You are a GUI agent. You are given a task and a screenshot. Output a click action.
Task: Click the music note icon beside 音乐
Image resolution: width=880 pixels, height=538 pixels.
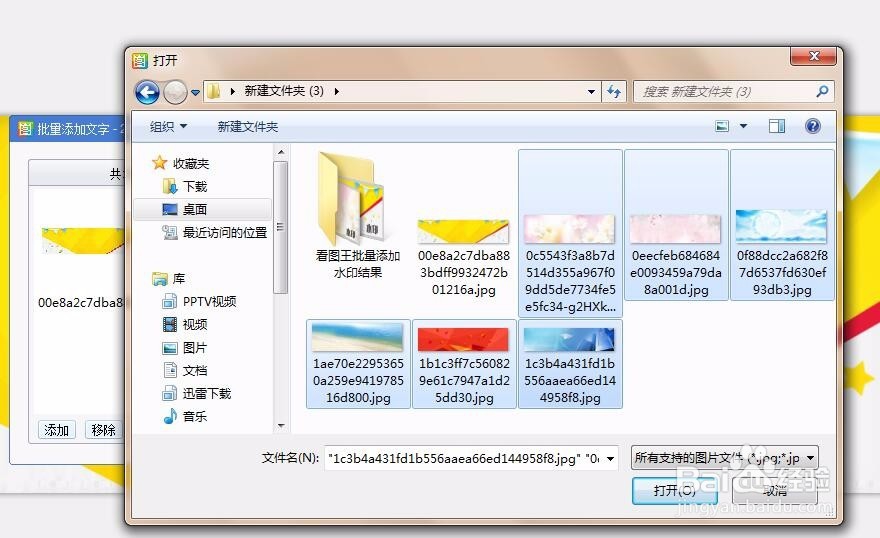pyautogui.click(x=169, y=416)
